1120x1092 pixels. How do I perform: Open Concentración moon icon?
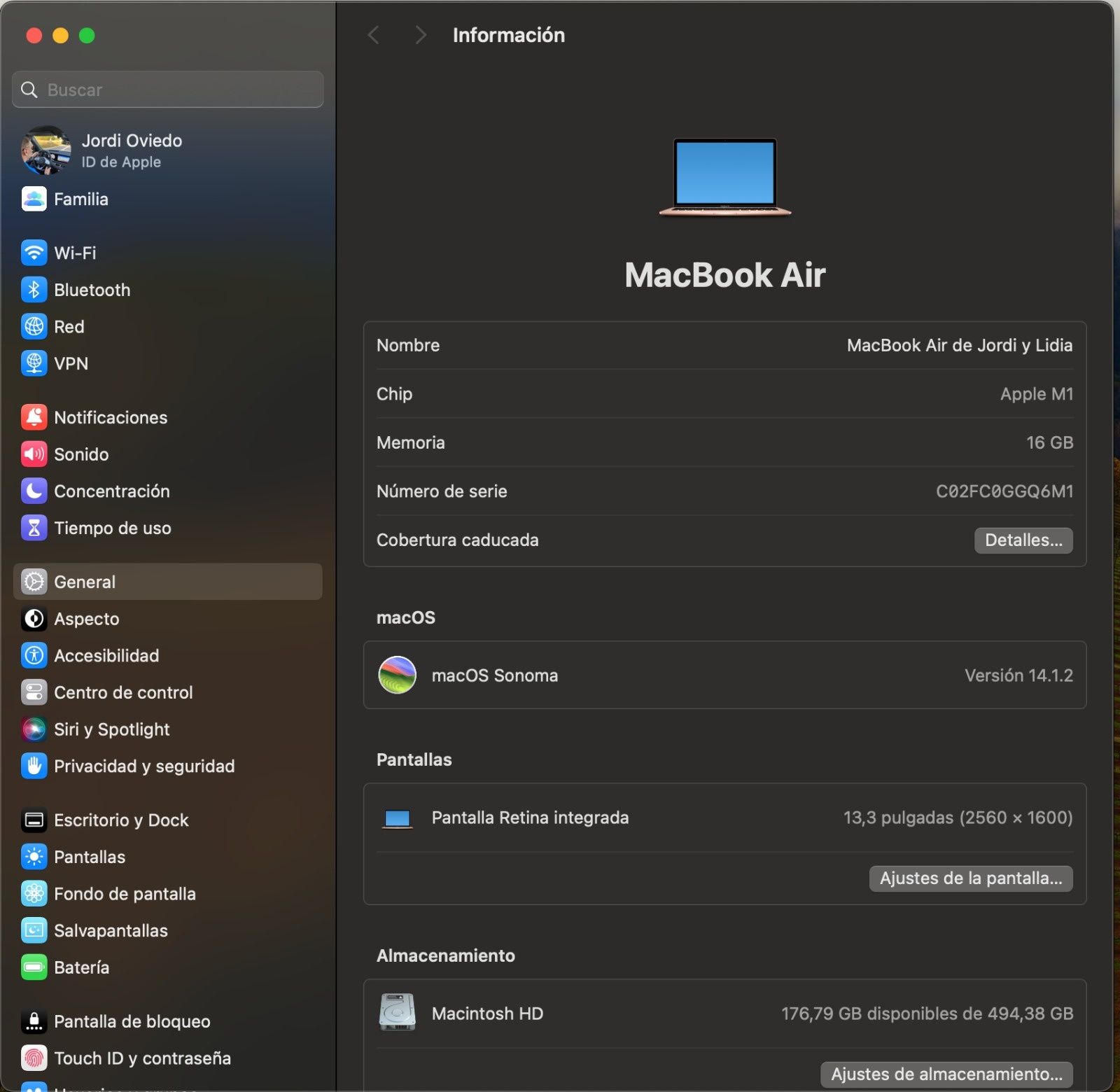pos(34,491)
